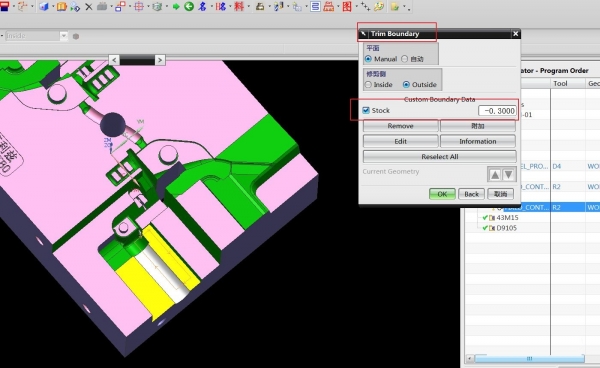Select the Inside trim side radio
The image size is (600, 368).
coord(368,85)
